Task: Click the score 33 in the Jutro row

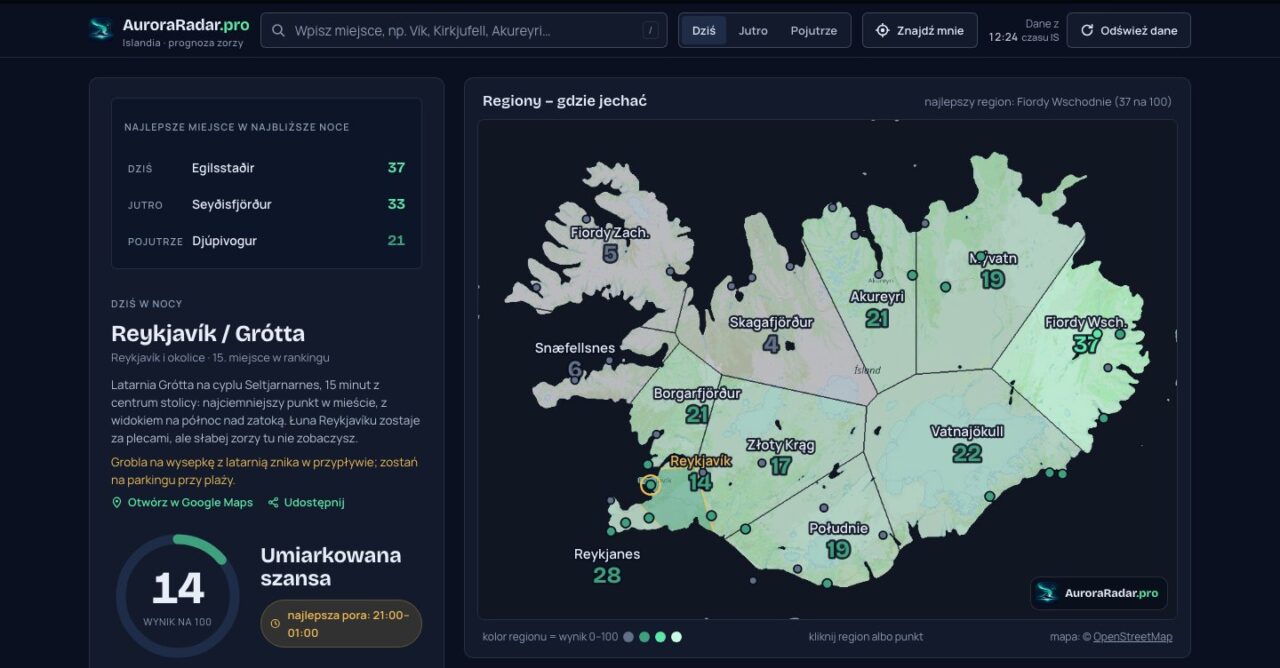Action: 396,204
